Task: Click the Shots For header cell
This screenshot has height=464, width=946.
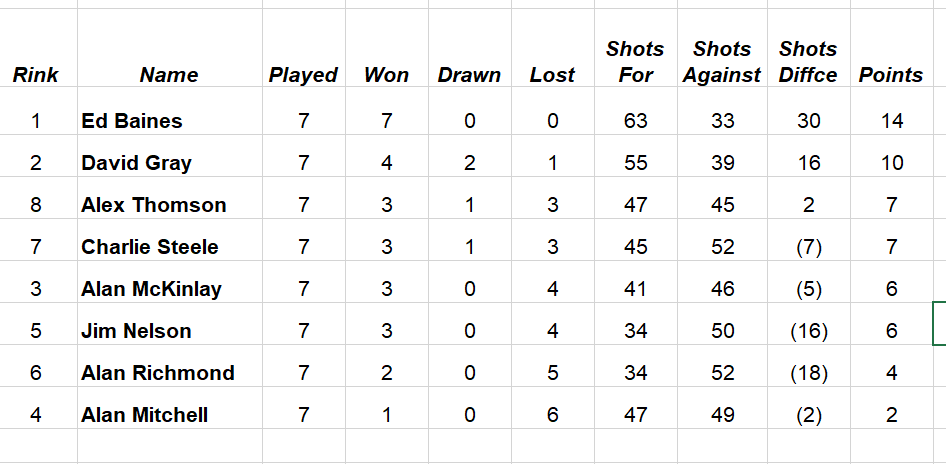Action: [635, 62]
